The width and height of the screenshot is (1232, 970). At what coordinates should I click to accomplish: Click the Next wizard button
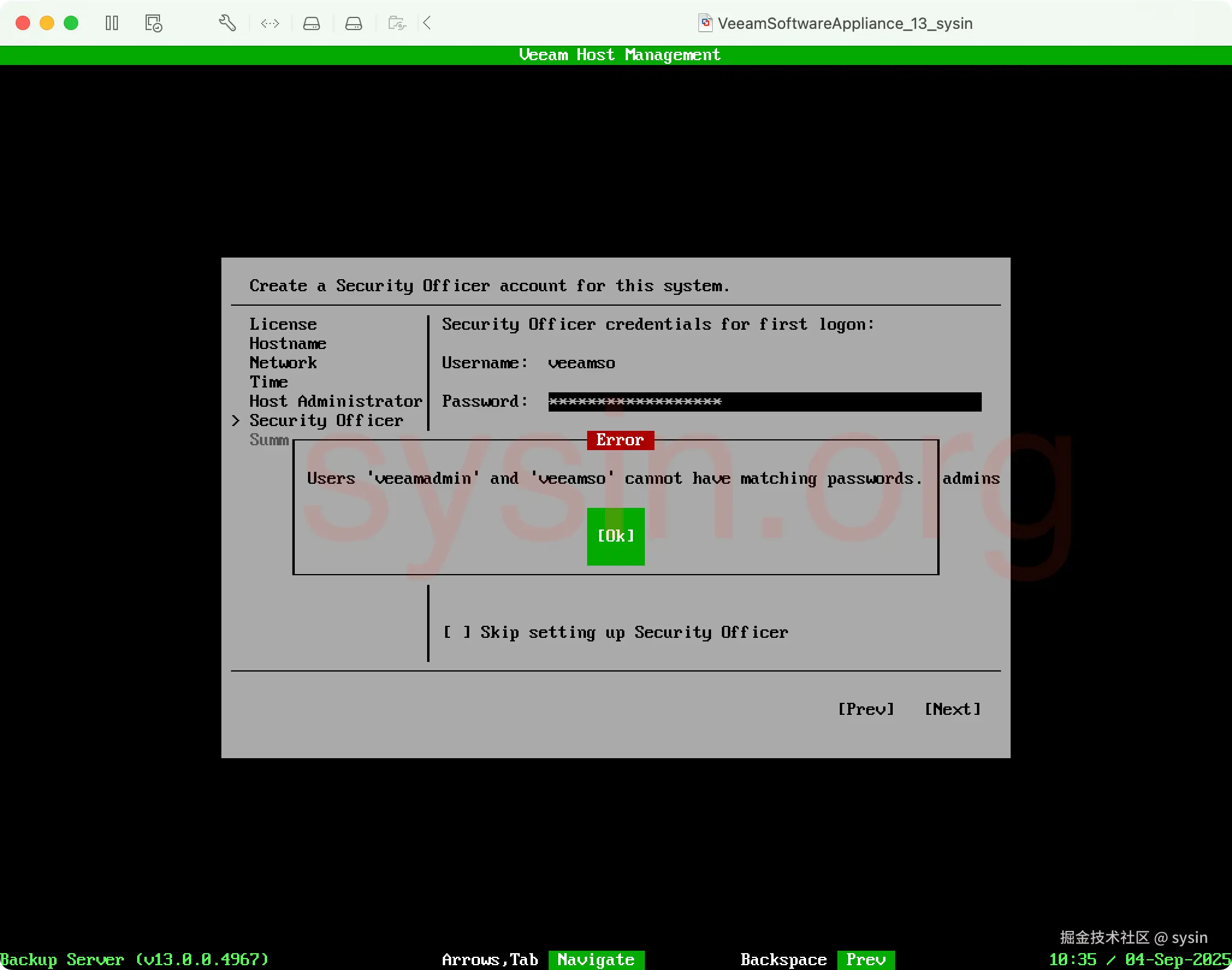tap(952, 709)
